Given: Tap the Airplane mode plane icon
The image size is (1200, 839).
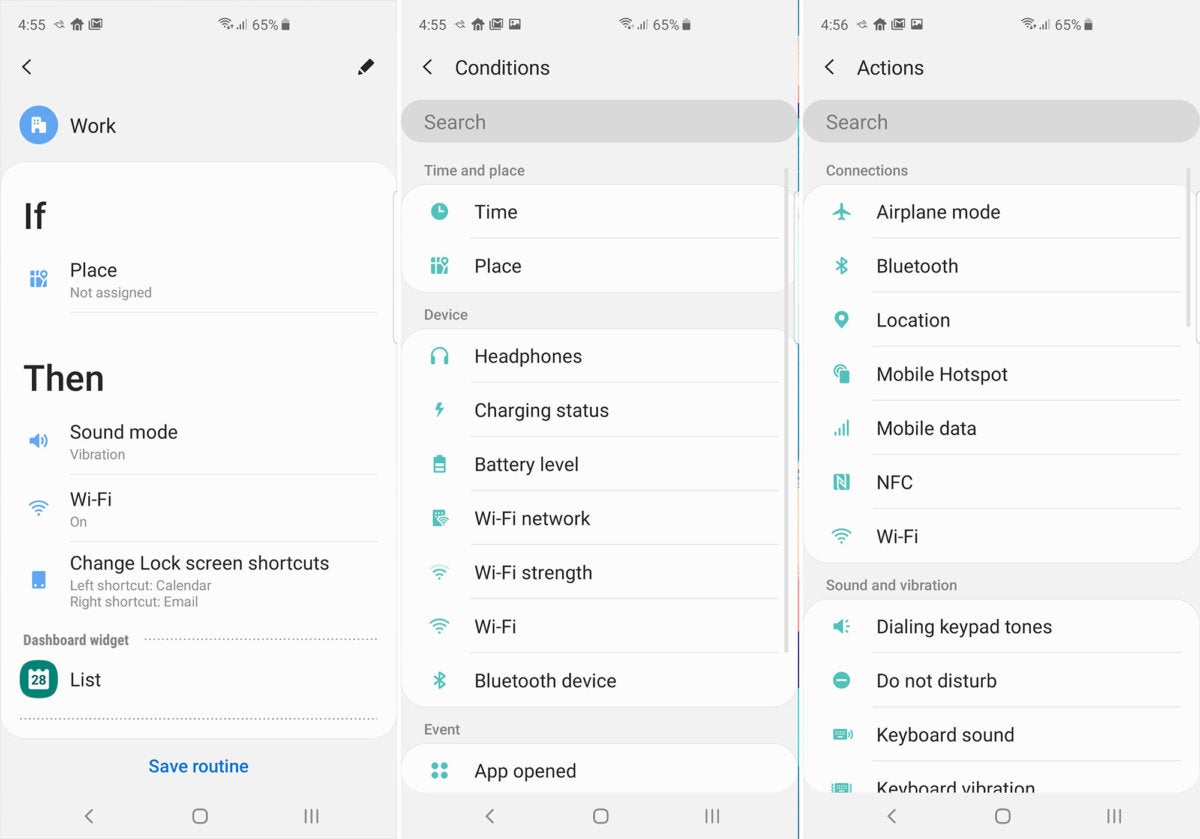Looking at the screenshot, I should point(841,211).
